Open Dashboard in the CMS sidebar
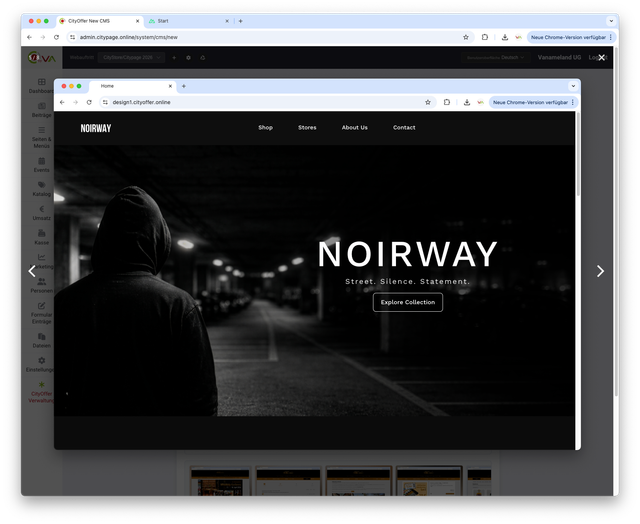The height and width of the screenshot is (524, 640). pos(41,86)
